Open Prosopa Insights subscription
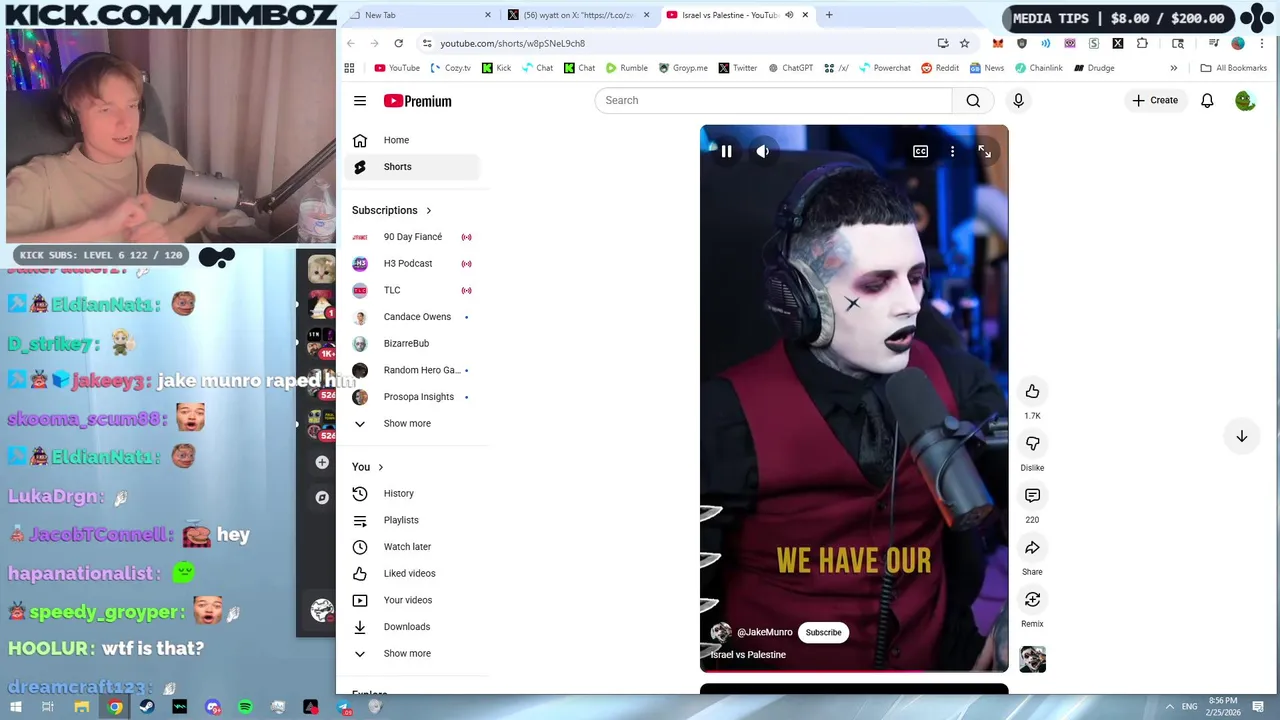This screenshot has width=1280, height=720. pos(412,397)
